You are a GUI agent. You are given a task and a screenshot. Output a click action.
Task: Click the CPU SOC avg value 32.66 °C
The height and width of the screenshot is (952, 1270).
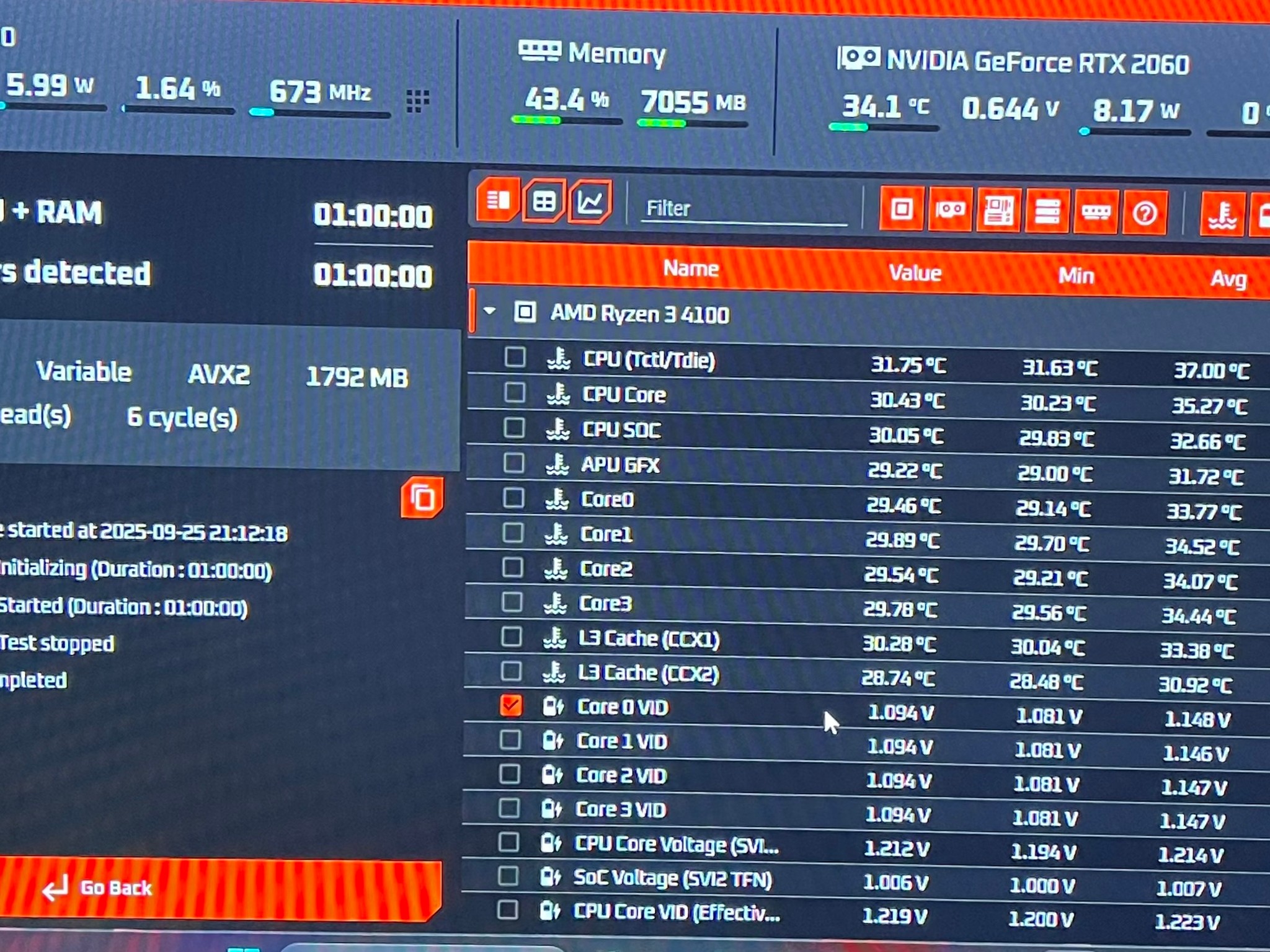(x=1208, y=441)
